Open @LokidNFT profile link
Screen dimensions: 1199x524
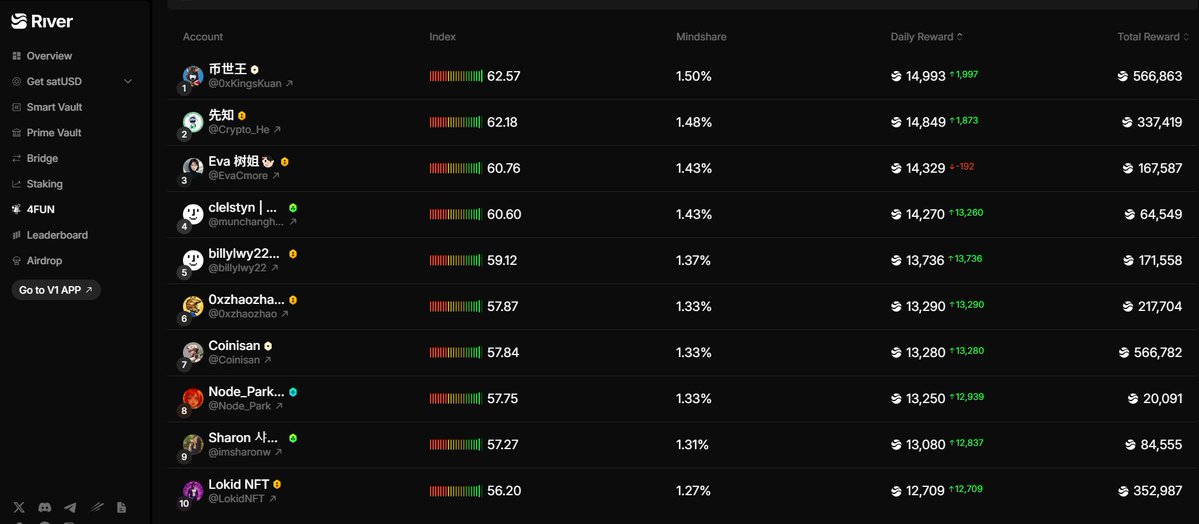pos(242,499)
